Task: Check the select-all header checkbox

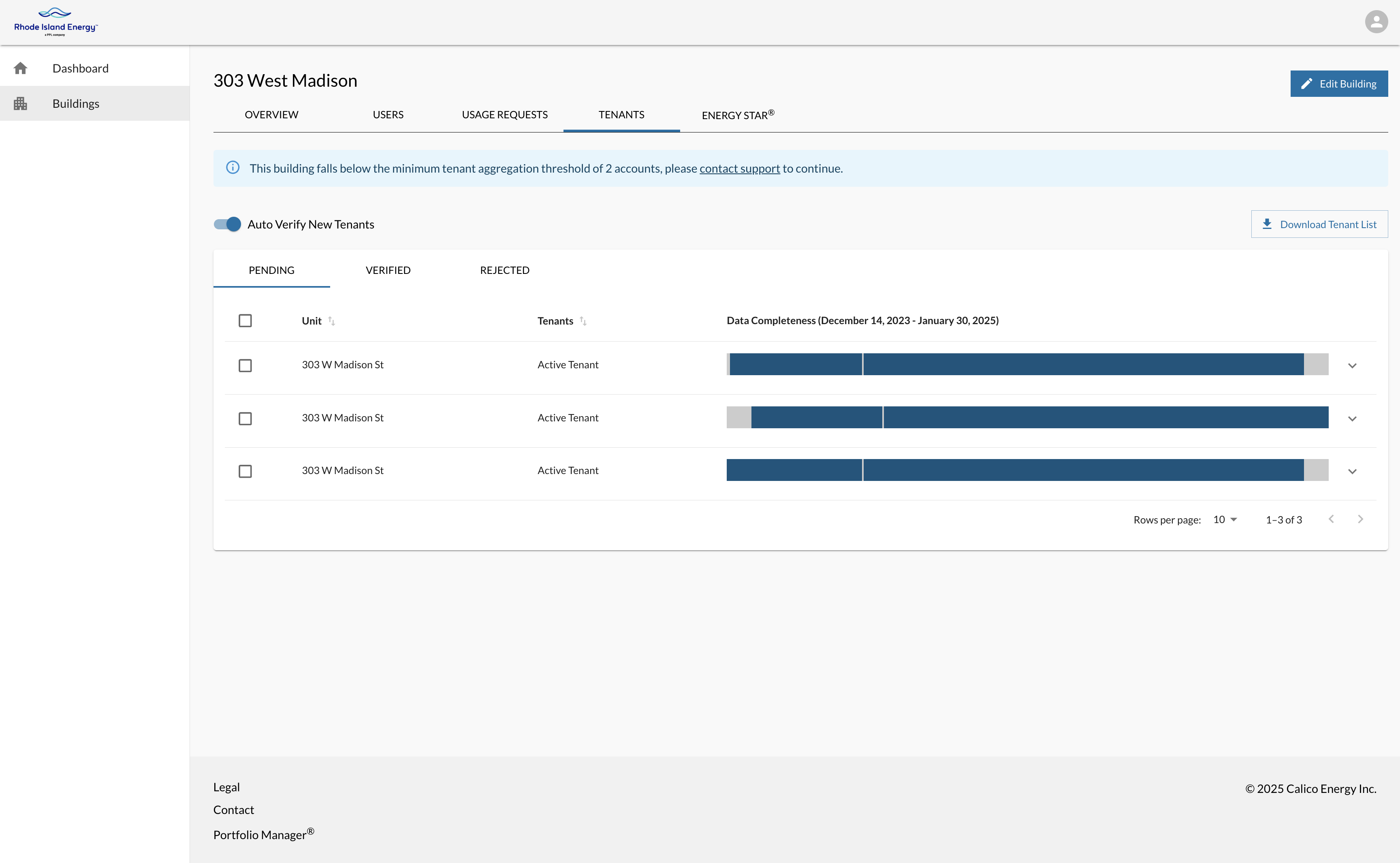Action: (x=245, y=321)
